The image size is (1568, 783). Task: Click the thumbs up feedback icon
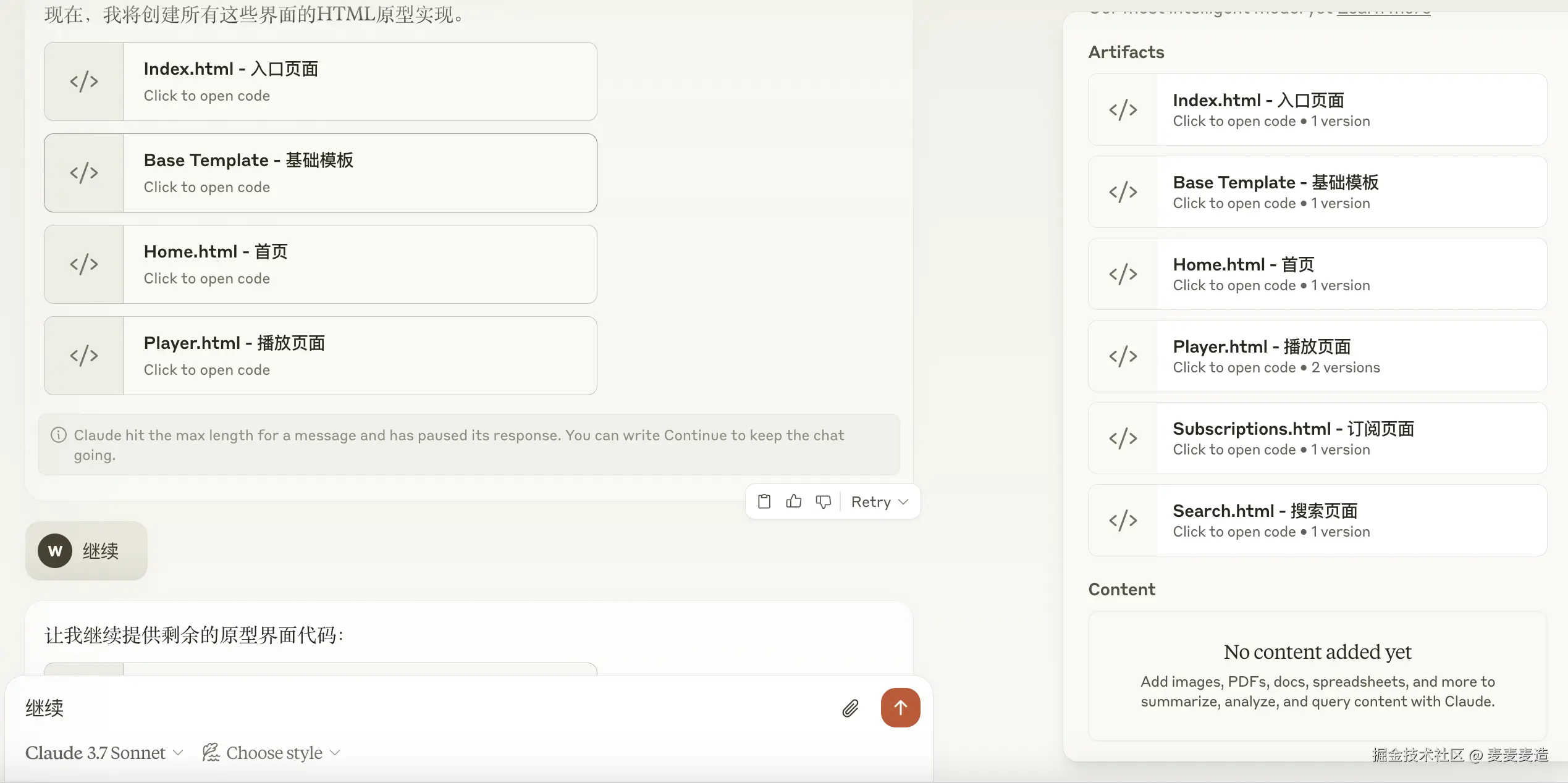[794, 501]
